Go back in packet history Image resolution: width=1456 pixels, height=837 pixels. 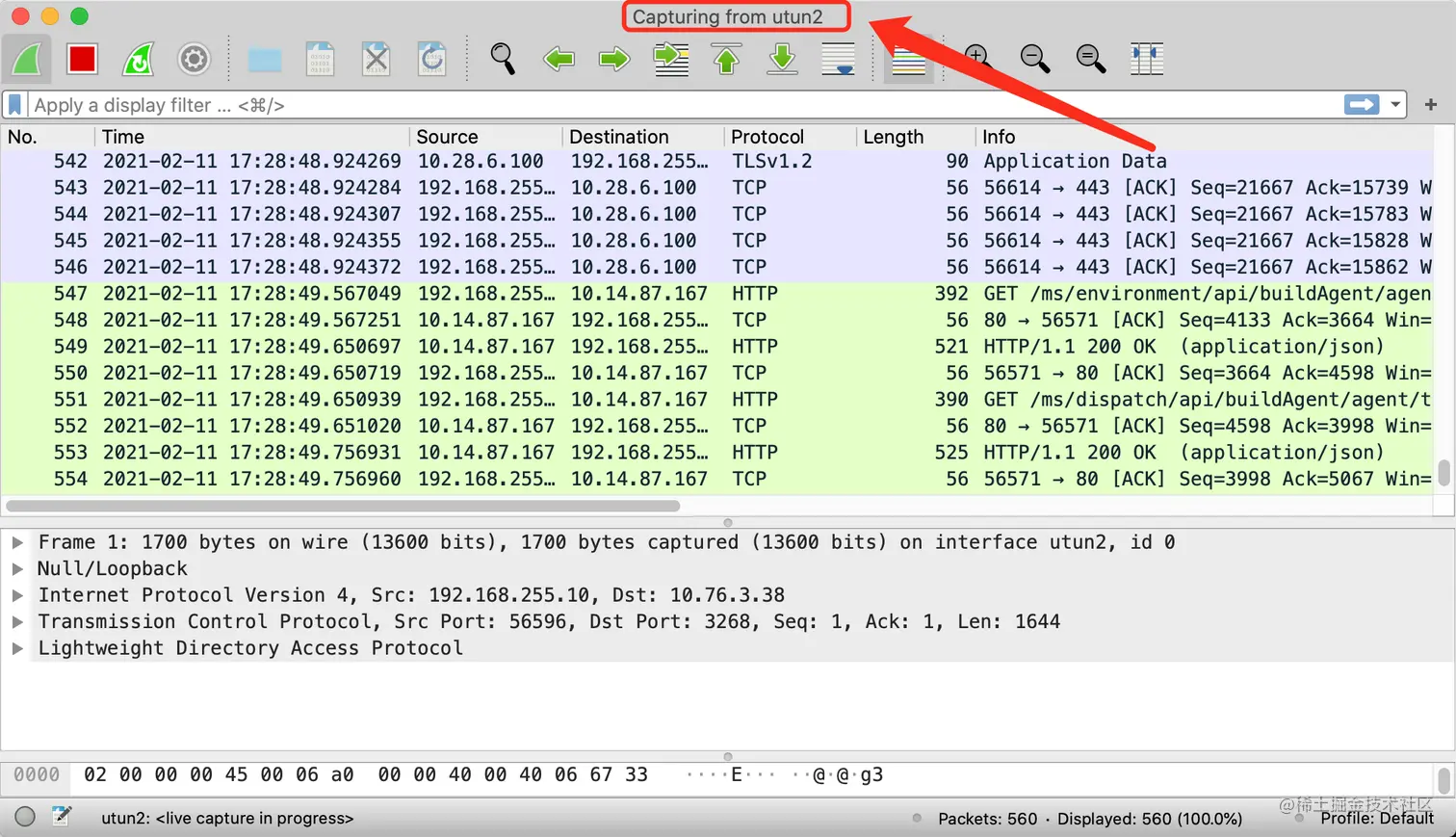tap(559, 59)
